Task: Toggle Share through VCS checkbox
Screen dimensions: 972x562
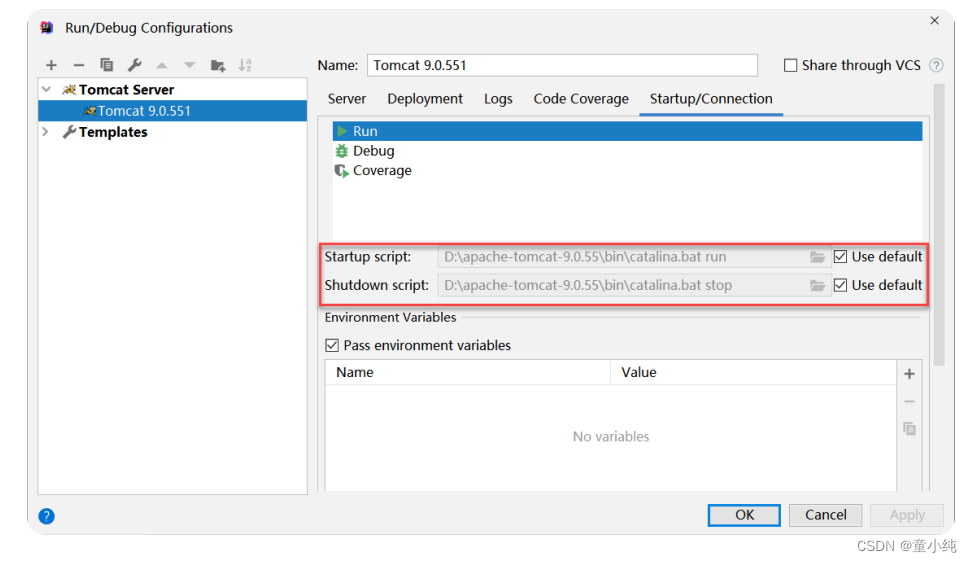Action: (x=790, y=65)
